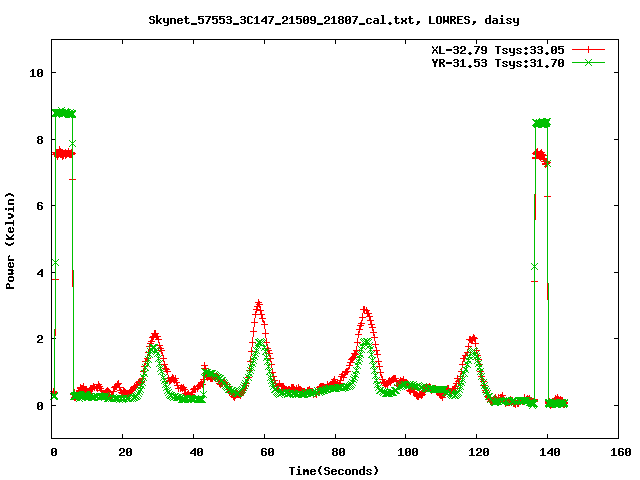Select the XL-32.79 Tsys:33.05 legend label

tap(498, 50)
